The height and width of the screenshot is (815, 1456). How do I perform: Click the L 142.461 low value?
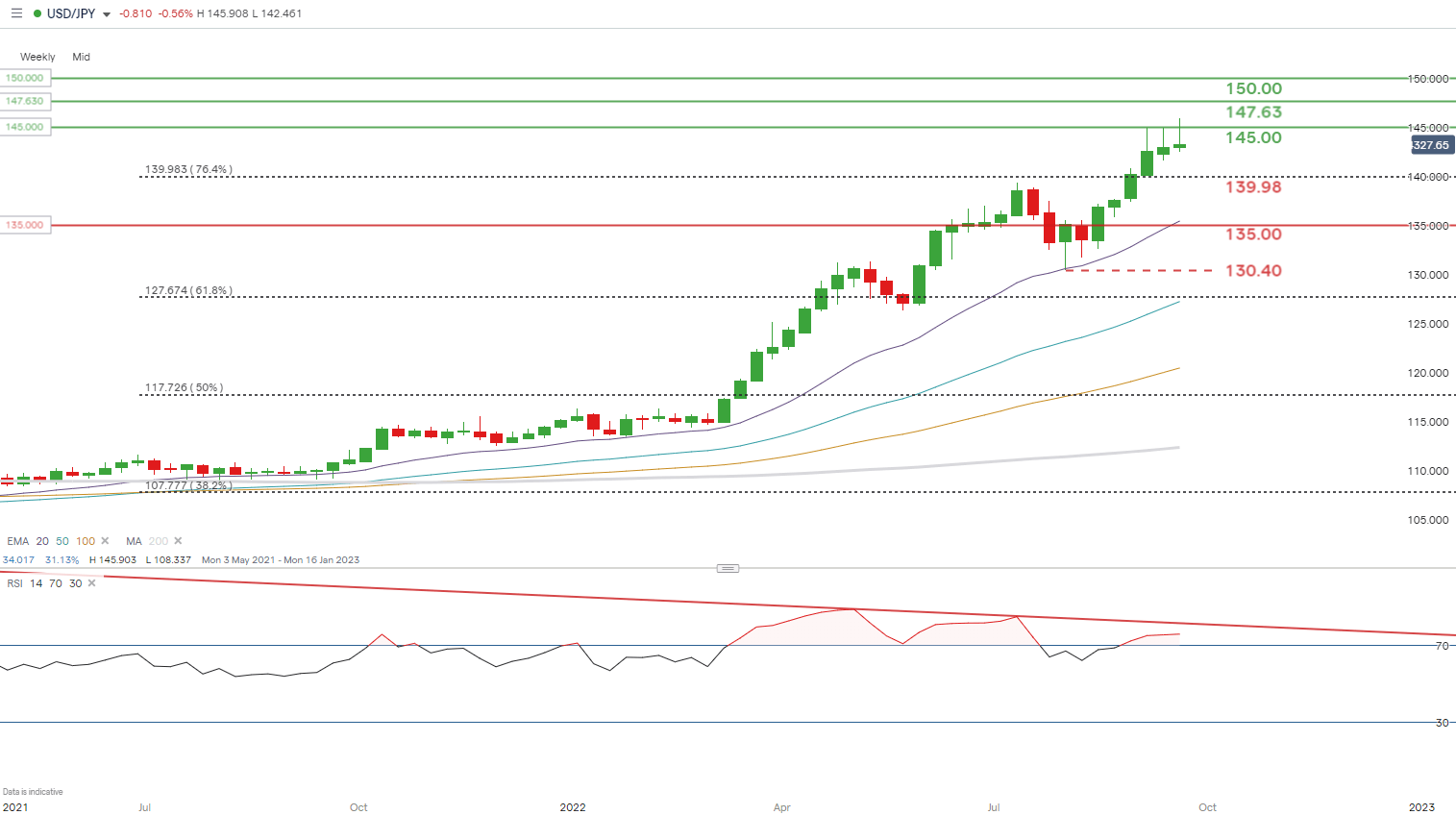[276, 13]
